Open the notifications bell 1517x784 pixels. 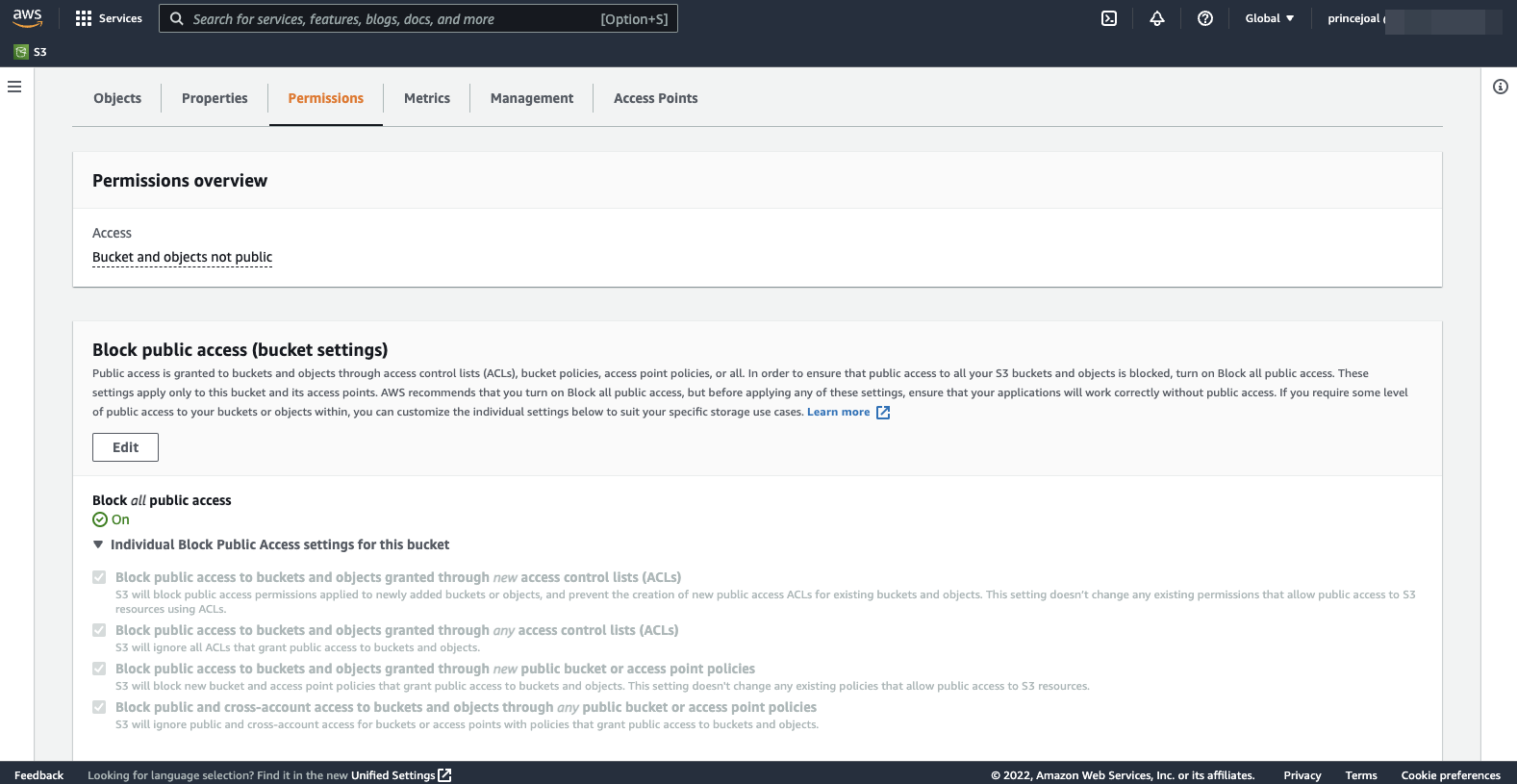coord(1157,18)
